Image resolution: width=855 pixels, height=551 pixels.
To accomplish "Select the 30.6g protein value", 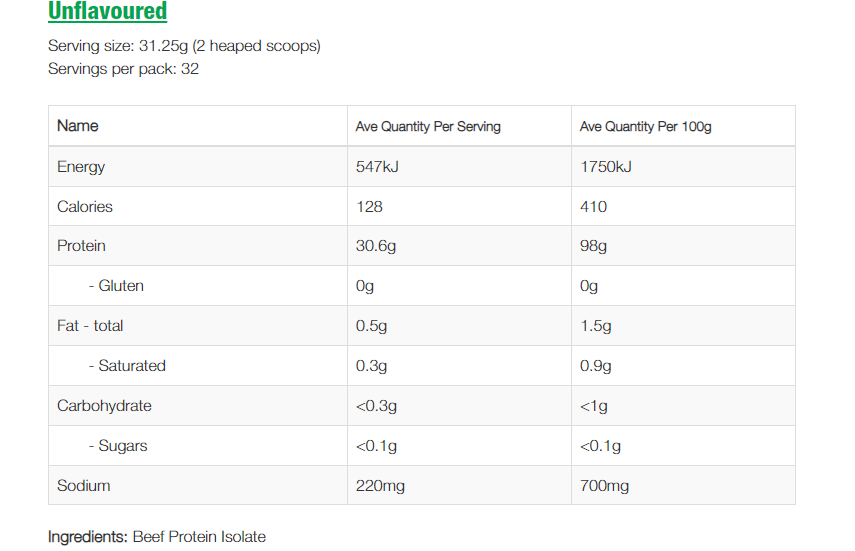I will pos(376,246).
